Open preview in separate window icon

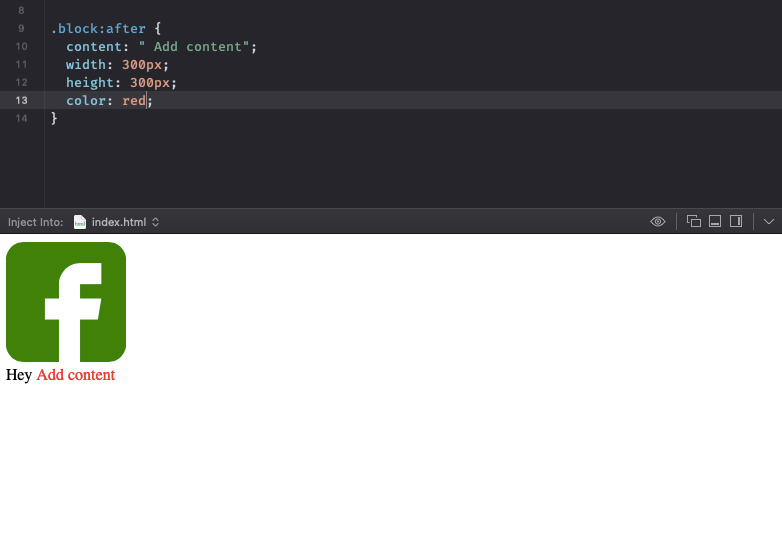694,221
